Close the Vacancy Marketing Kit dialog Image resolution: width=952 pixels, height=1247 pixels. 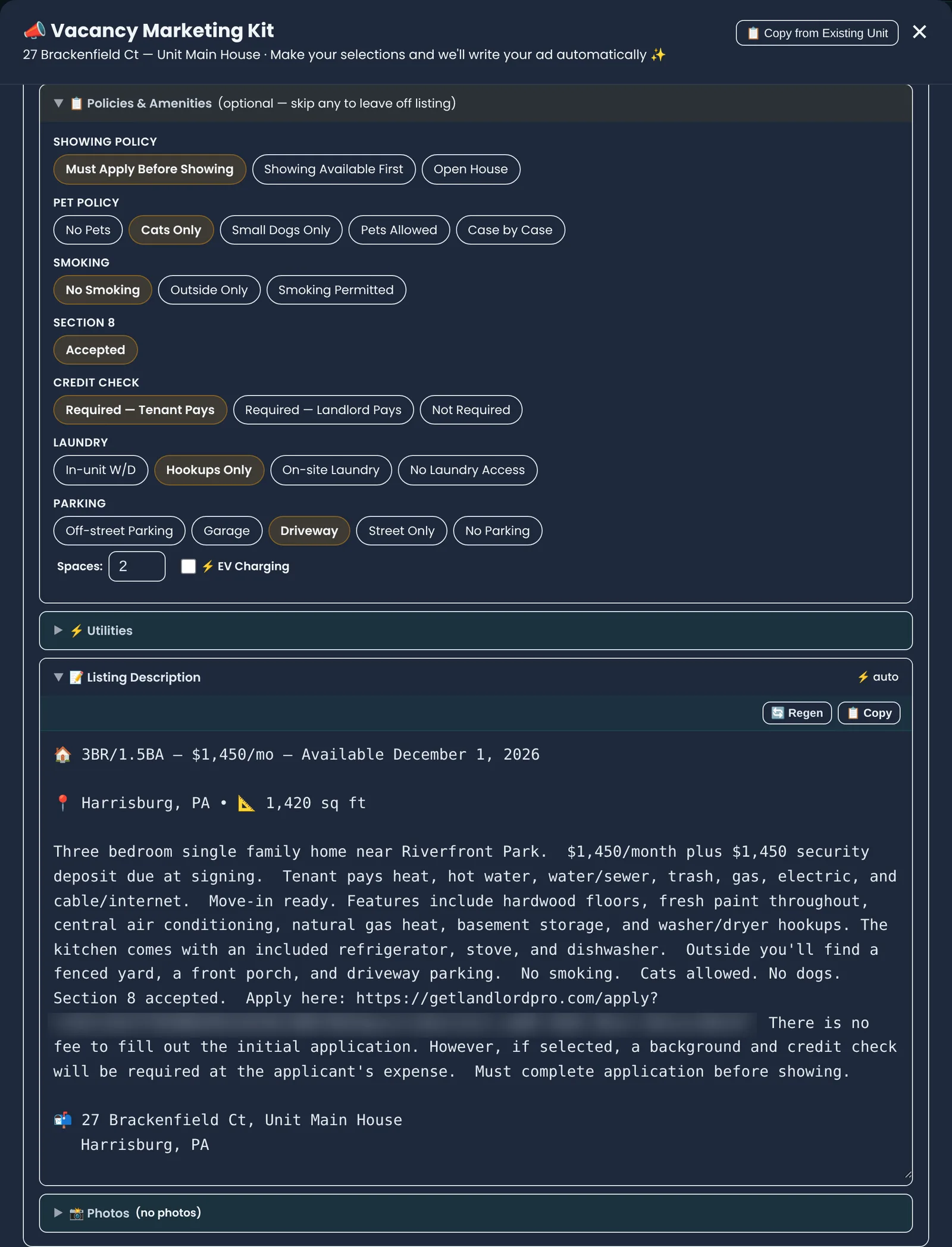pos(919,32)
